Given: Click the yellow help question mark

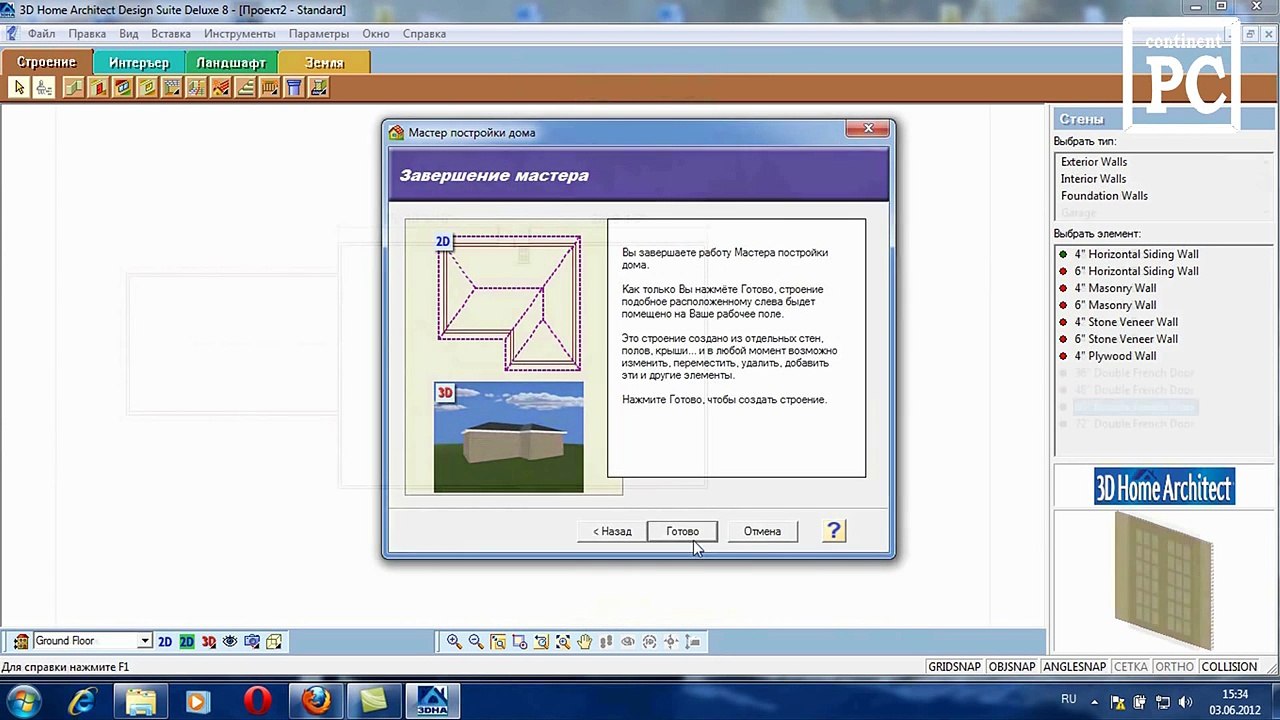Looking at the screenshot, I should click(834, 531).
